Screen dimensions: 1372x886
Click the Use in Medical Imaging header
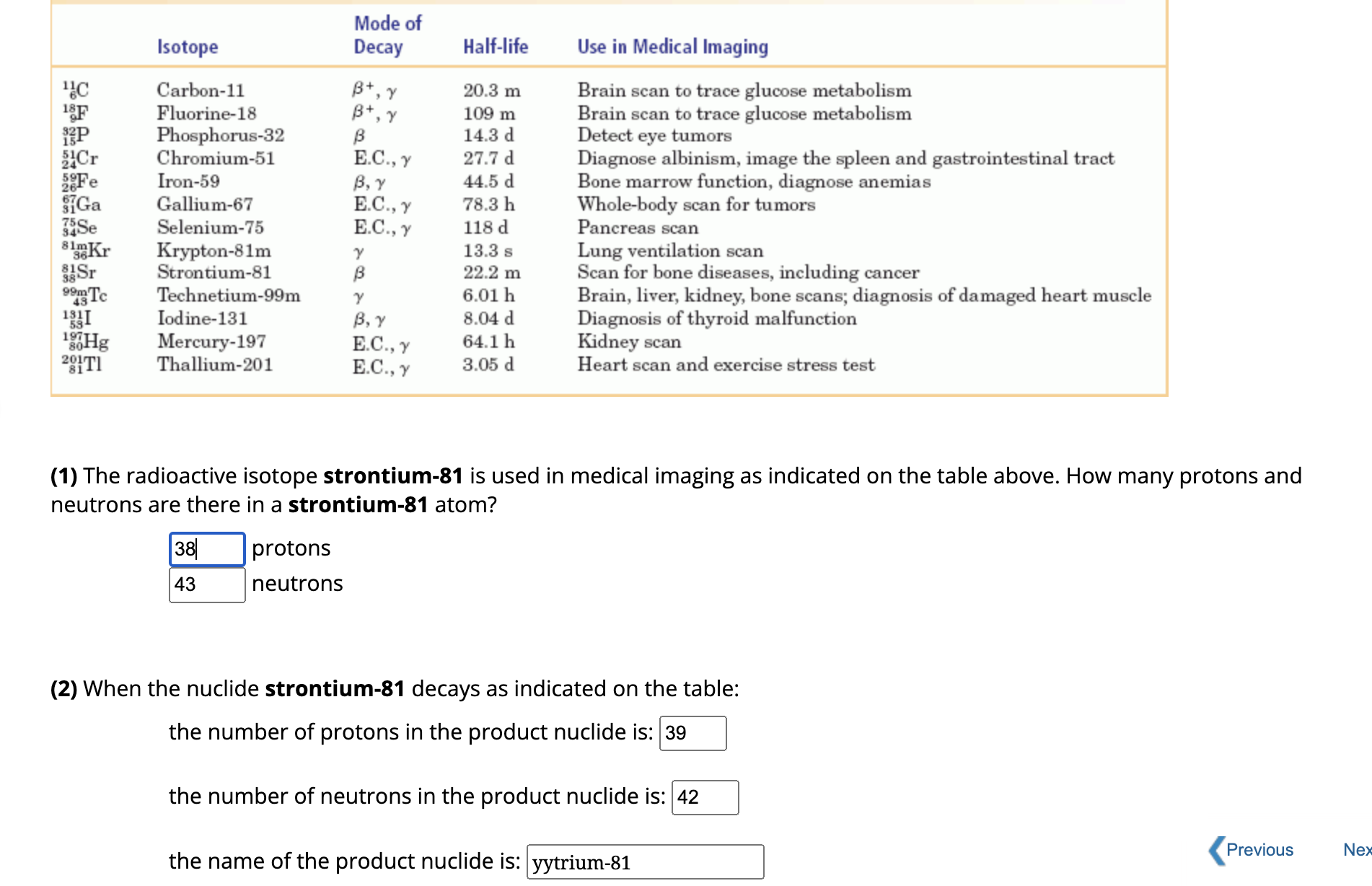(672, 46)
